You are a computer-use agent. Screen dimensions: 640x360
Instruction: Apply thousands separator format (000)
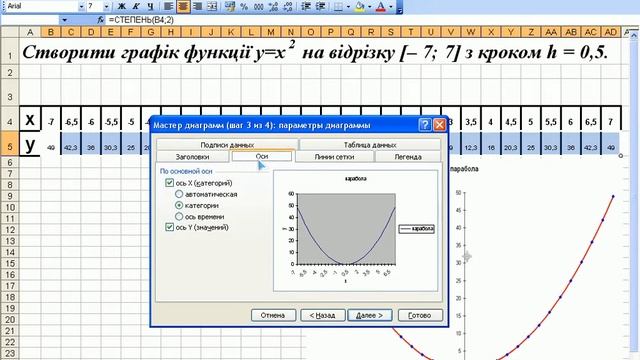tap(258, 7)
